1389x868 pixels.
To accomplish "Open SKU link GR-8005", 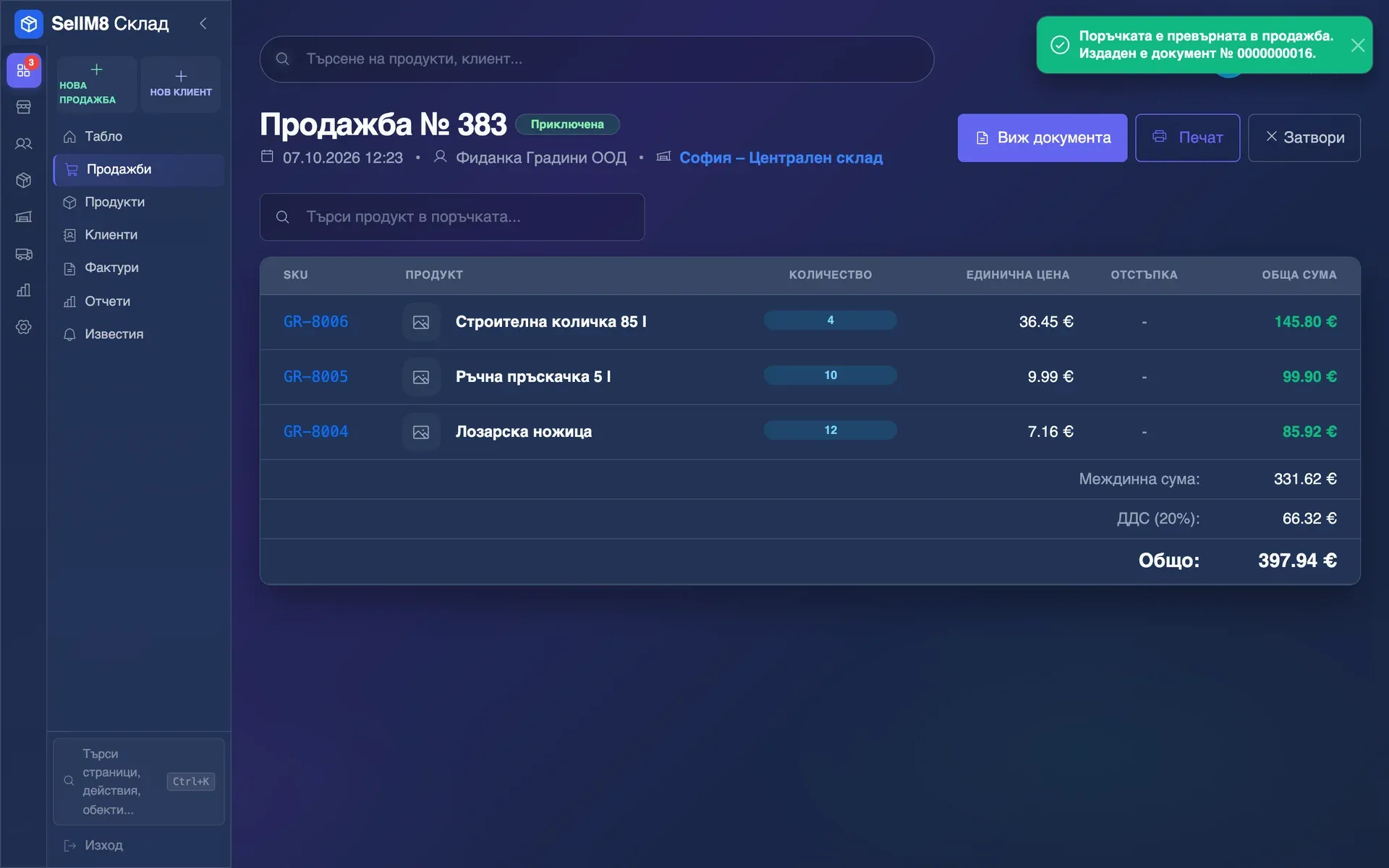I will tap(315, 377).
